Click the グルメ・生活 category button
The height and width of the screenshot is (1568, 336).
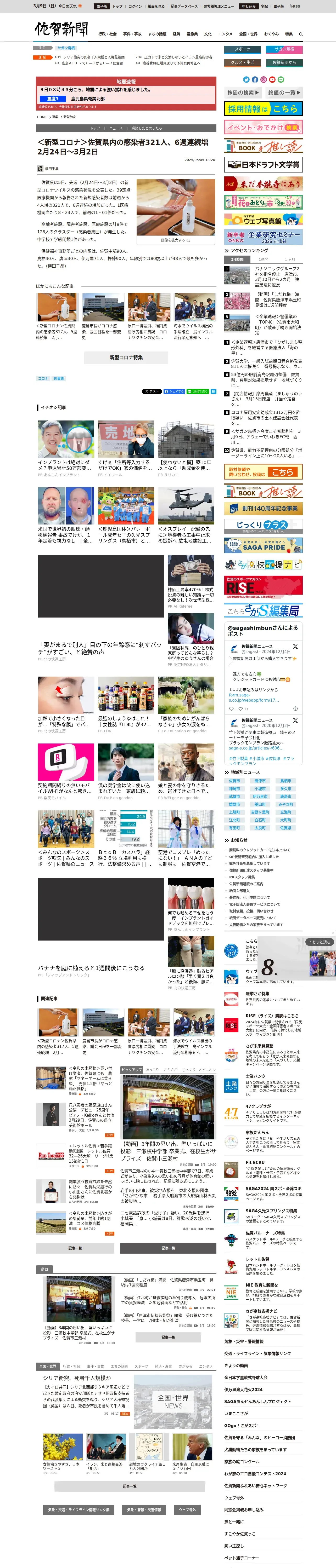tap(242, 63)
